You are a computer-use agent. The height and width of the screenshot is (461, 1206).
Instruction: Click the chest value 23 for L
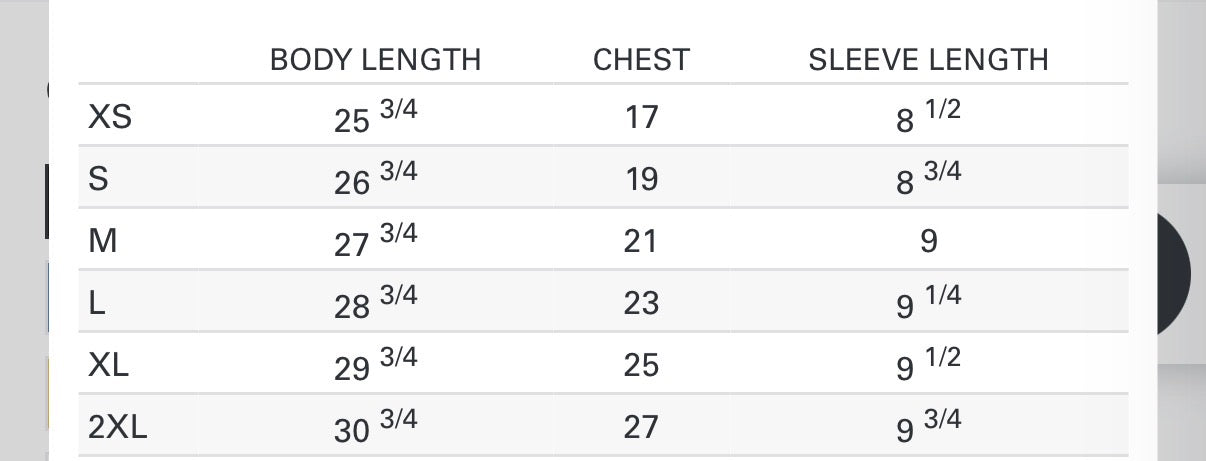[641, 304]
